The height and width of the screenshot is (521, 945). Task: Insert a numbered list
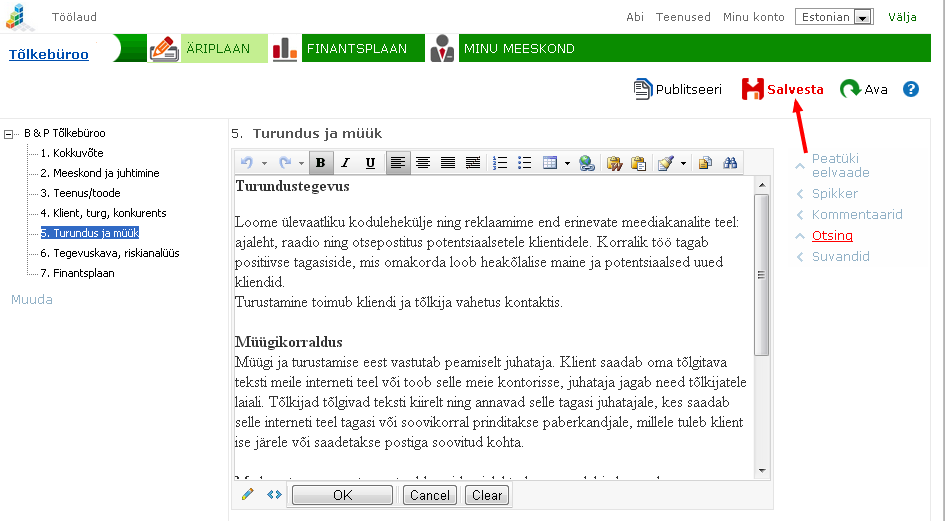[x=500, y=163]
